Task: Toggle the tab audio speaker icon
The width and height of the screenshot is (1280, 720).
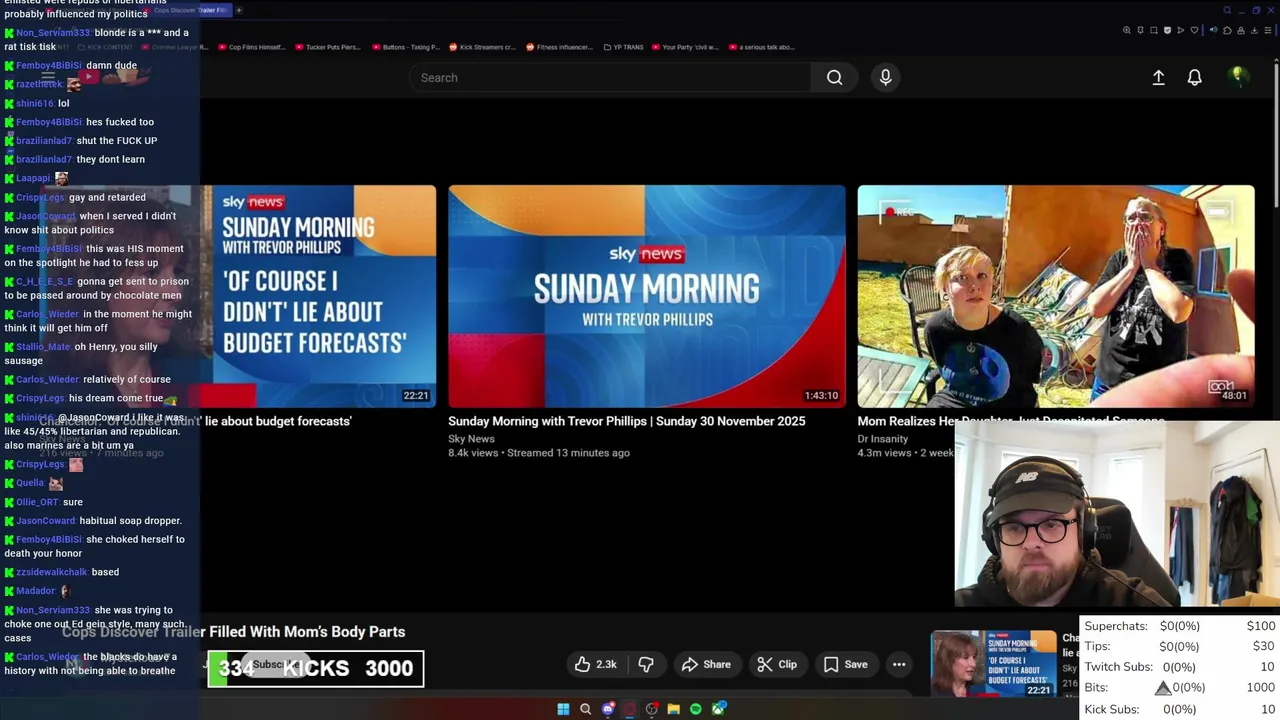Action: pyautogui.click(x=1214, y=30)
